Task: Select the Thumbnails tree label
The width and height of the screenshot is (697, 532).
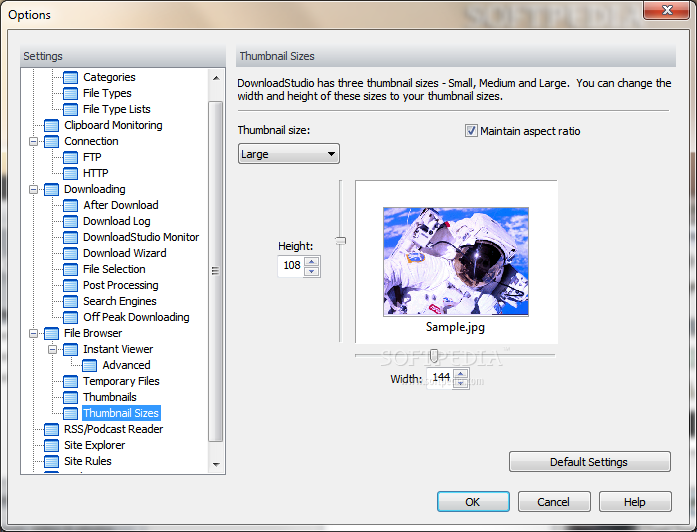Action: pos(109,397)
